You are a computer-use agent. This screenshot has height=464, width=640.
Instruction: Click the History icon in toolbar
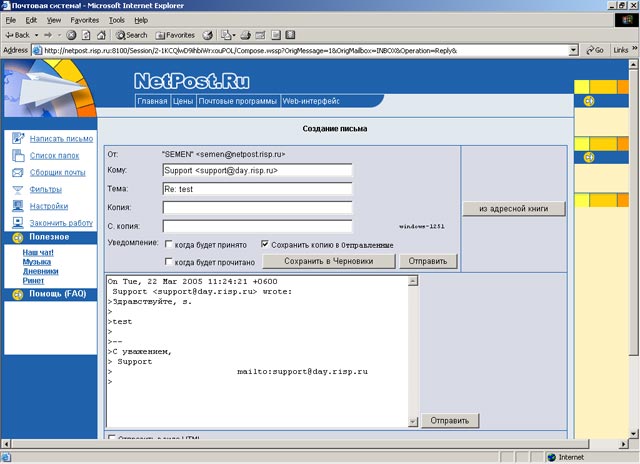pos(208,35)
